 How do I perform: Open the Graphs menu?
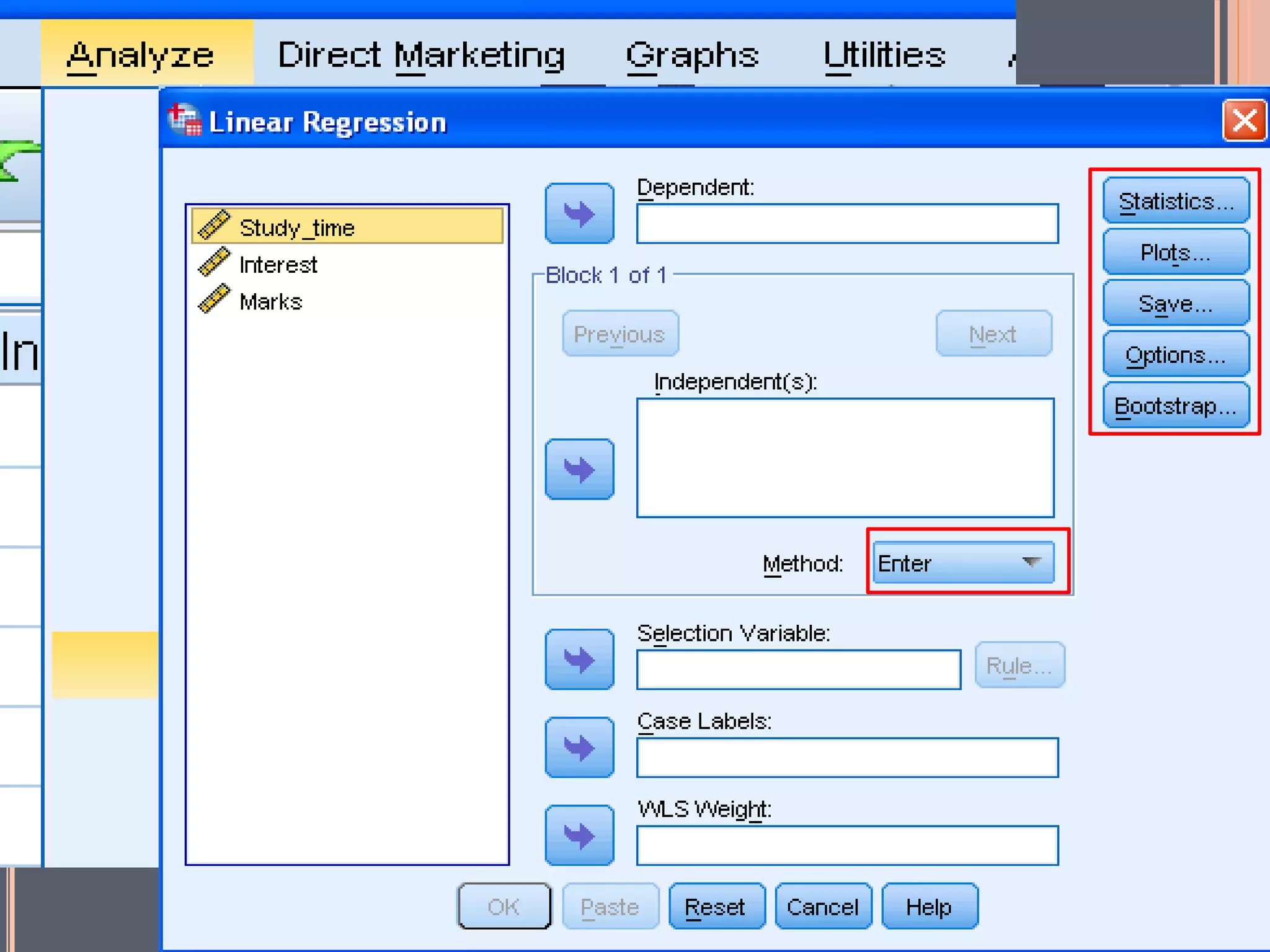692,55
